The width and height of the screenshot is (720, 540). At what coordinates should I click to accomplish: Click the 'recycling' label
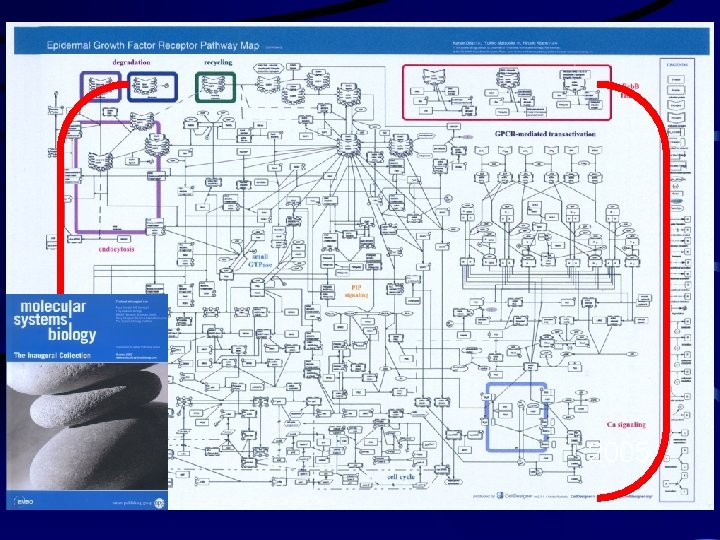click(x=218, y=62)
